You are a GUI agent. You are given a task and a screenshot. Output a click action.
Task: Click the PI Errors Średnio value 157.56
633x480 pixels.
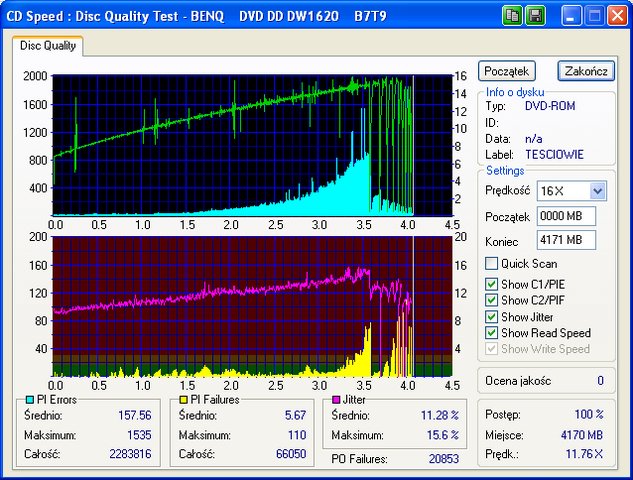(135, 415)
